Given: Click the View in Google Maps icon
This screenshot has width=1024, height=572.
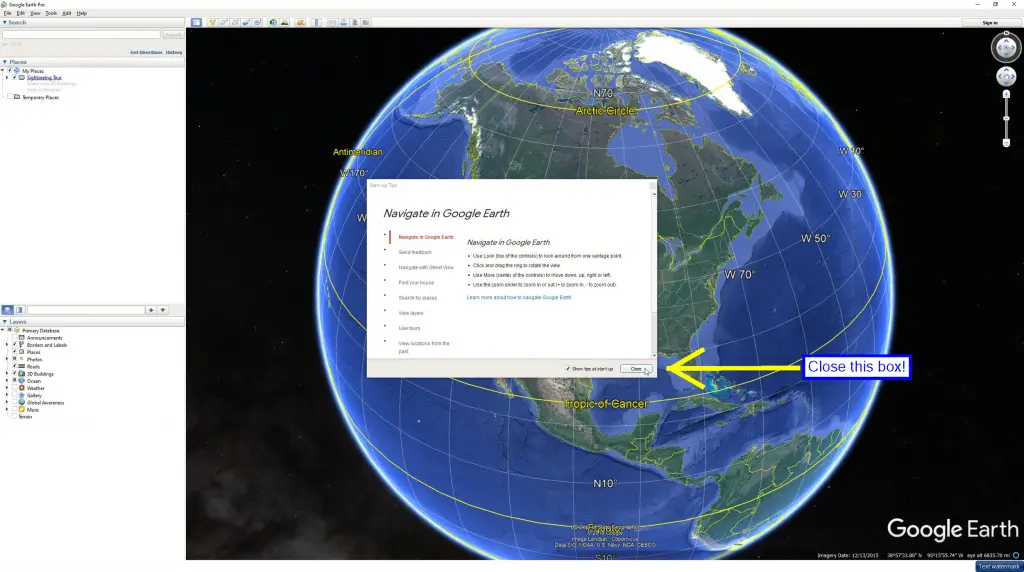Looking at the screenshot, I should 366,22.
